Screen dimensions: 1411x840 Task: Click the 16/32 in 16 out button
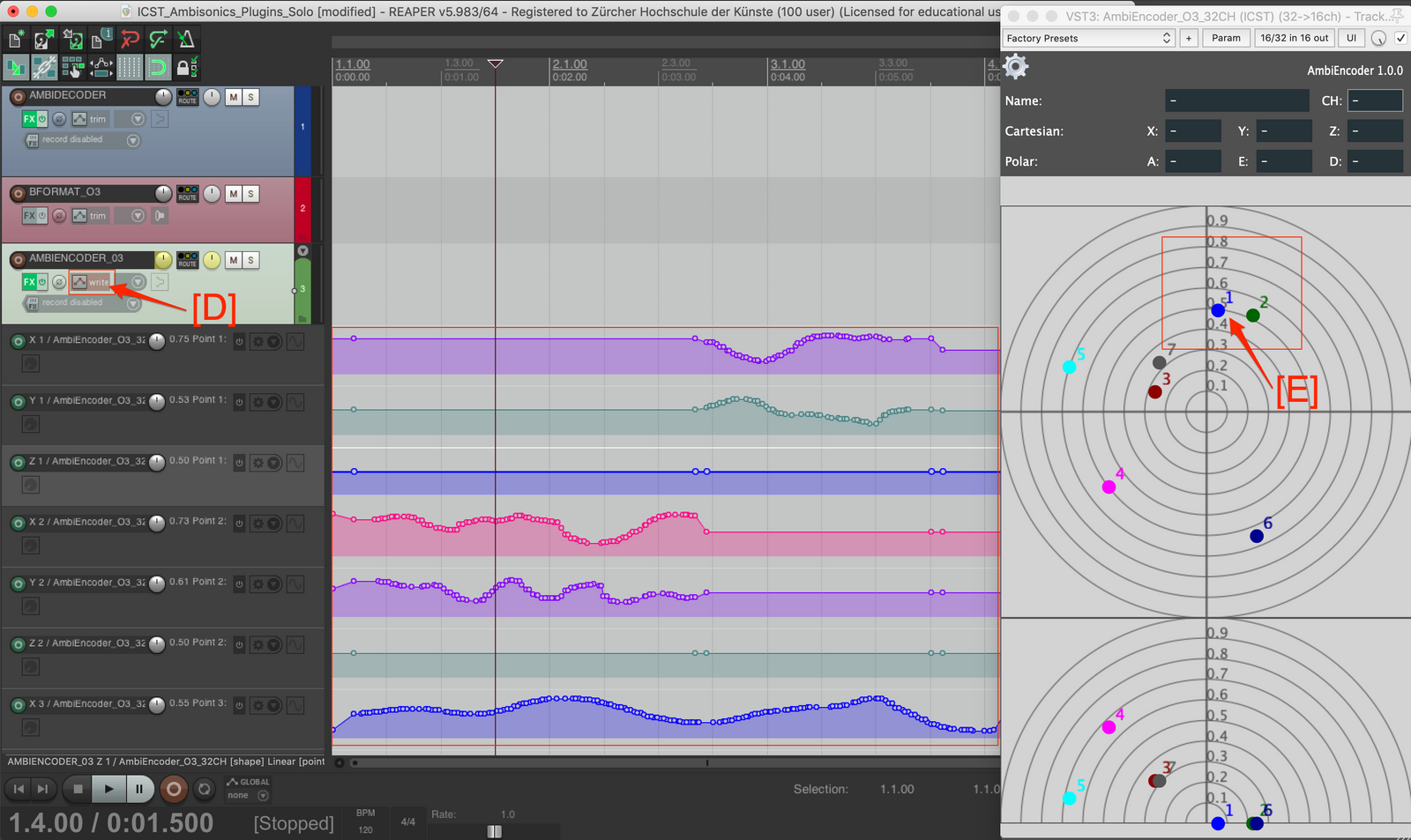(x=1294, y=38)
